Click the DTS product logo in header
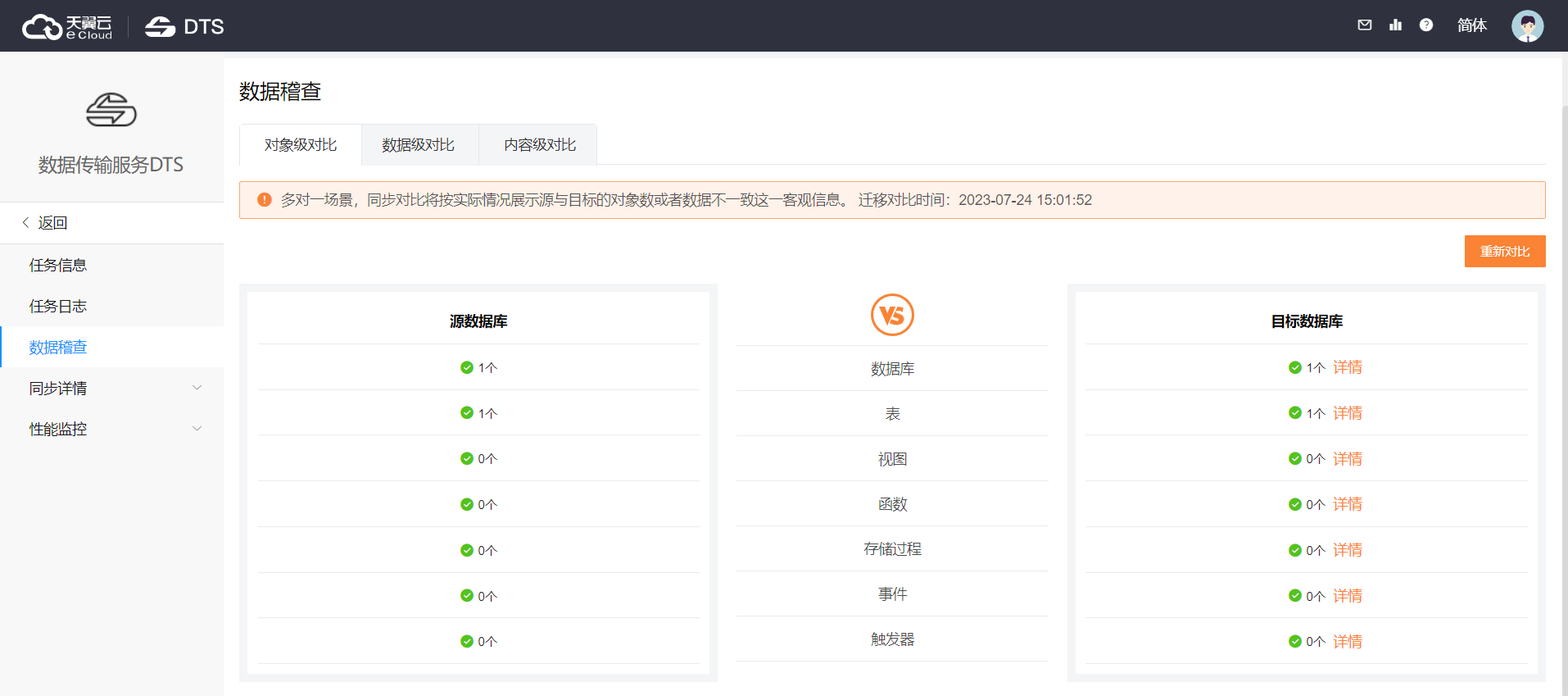The height and width of the screenshot is (696, 1568). click(184, 27)
